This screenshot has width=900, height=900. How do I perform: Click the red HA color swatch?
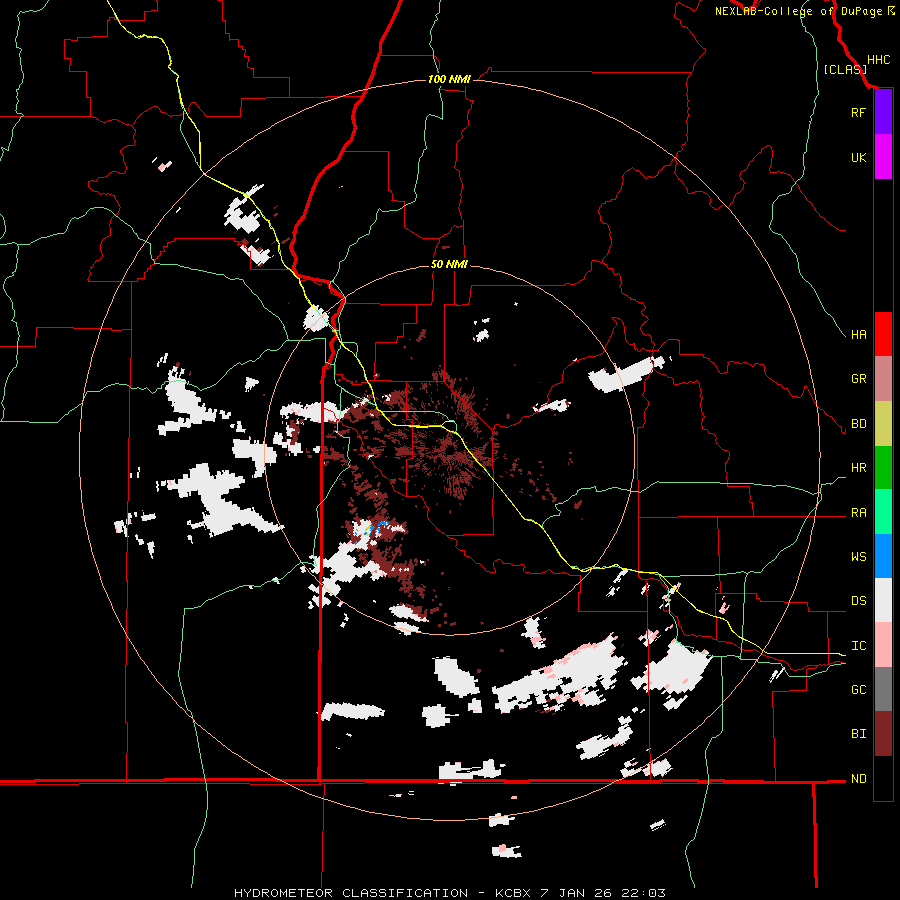(883, 334)
